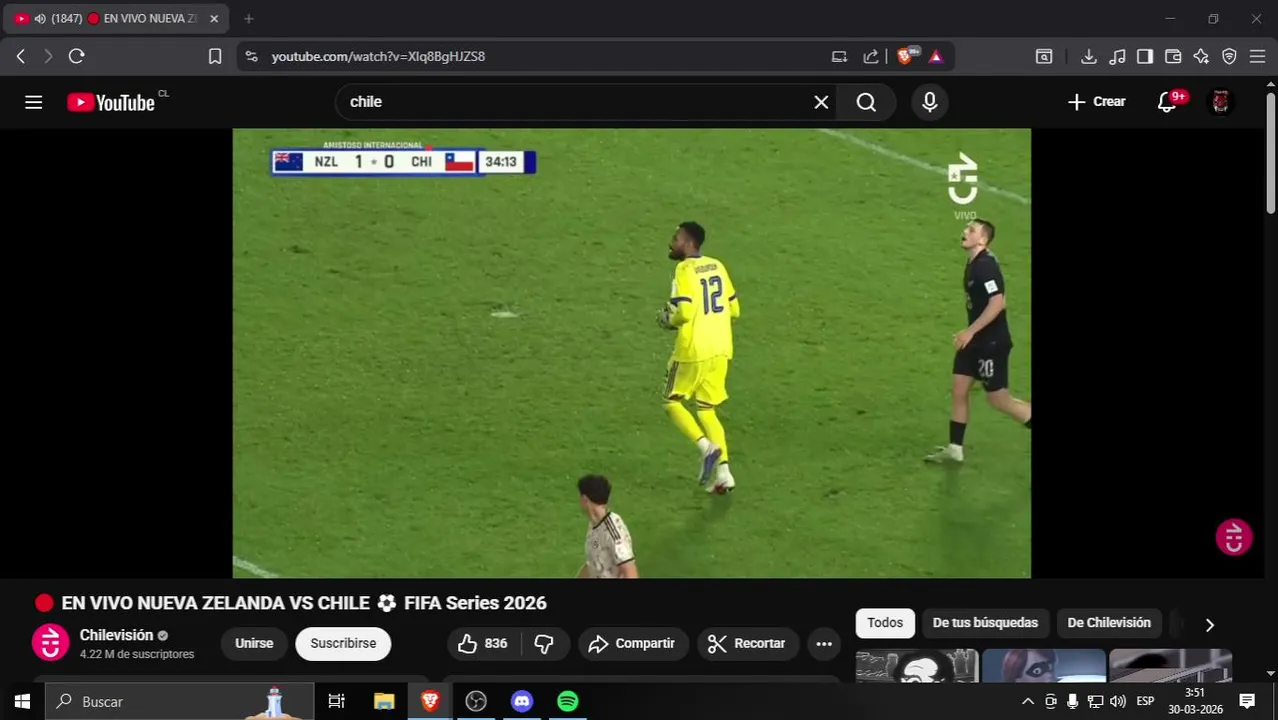The image size is (1278, 720).
Task: Click the ESP language indicator
Action: coord(1145,701)
